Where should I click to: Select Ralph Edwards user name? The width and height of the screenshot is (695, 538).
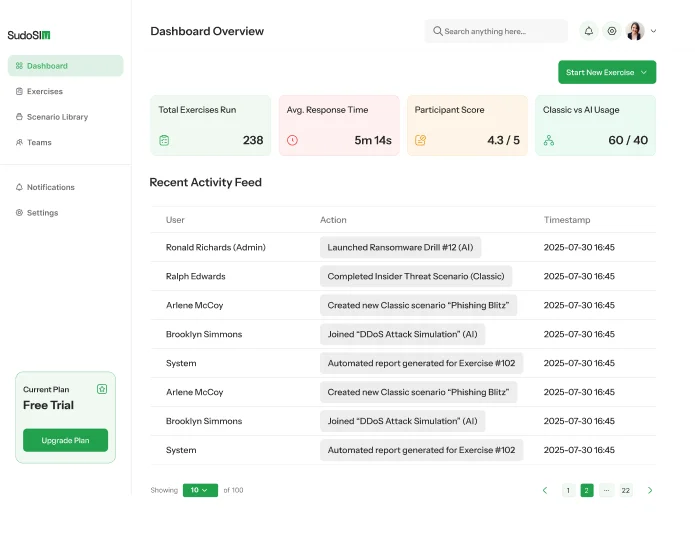click(195, 276)
